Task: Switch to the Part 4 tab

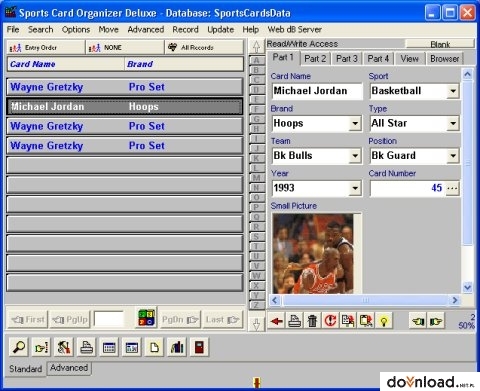Action: 378,59
